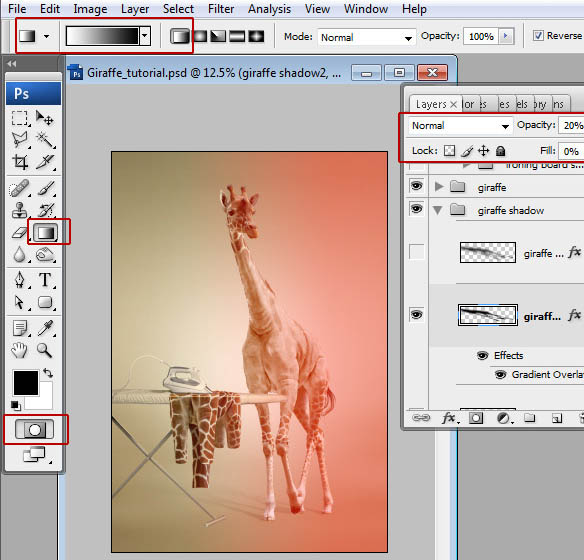Screen dimensions: 584x560
Task: Collapse the giraffe shadow group
Action: [438, 210]
